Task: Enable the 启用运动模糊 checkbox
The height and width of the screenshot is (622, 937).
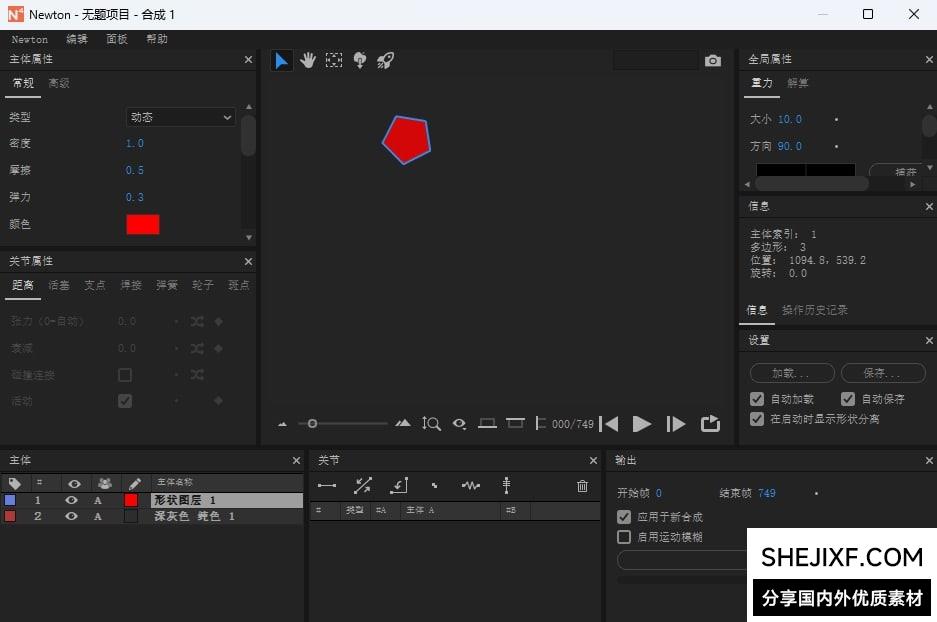Action: (624, 537)
